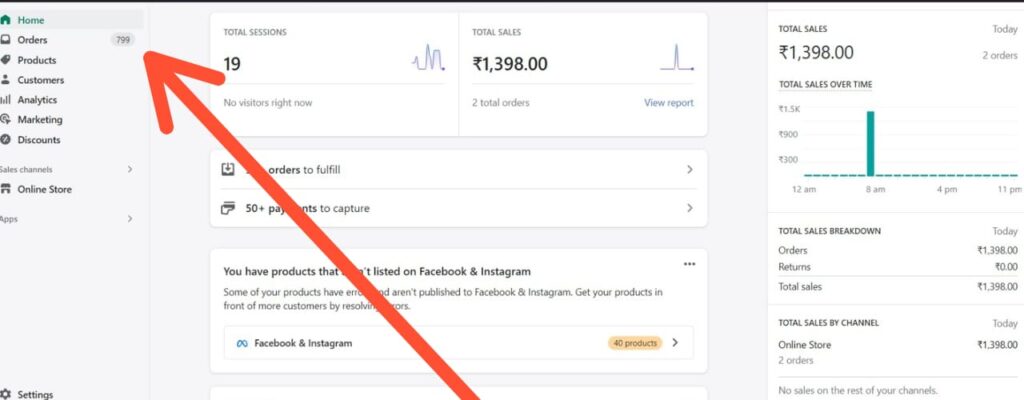1024x400 pixels.
Task: Click the Discounts badge icon
Action: tap(6, 140)
